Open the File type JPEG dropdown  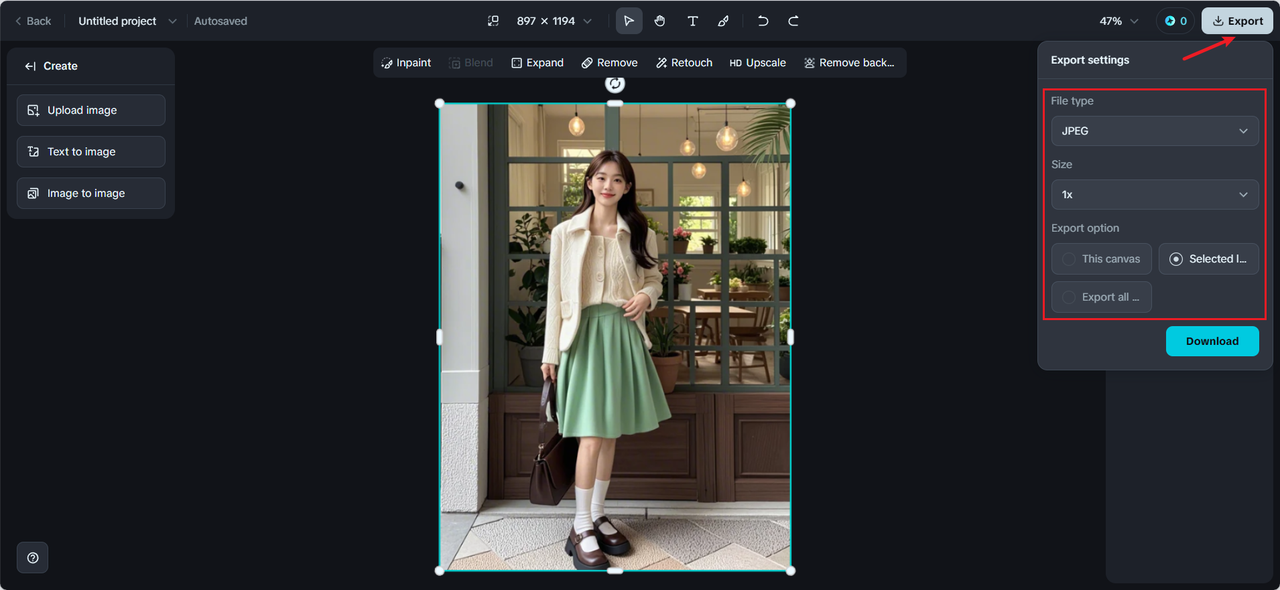pyautogui.click(x=1155, y=131)
